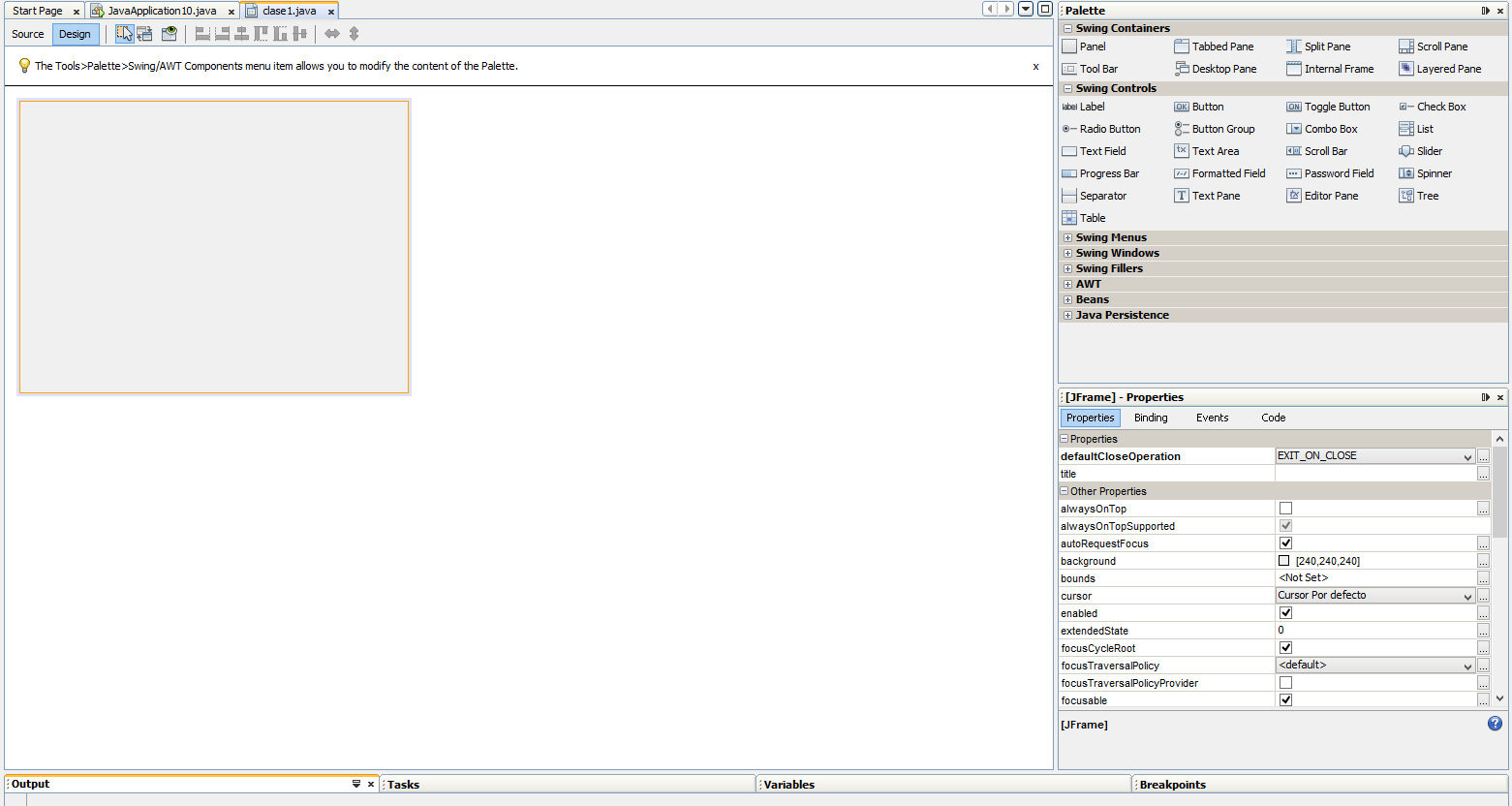This screenshot has width=1512, height=806.
Task: Pick the Panel component from Palette
Action: [x=1084, y=46]
